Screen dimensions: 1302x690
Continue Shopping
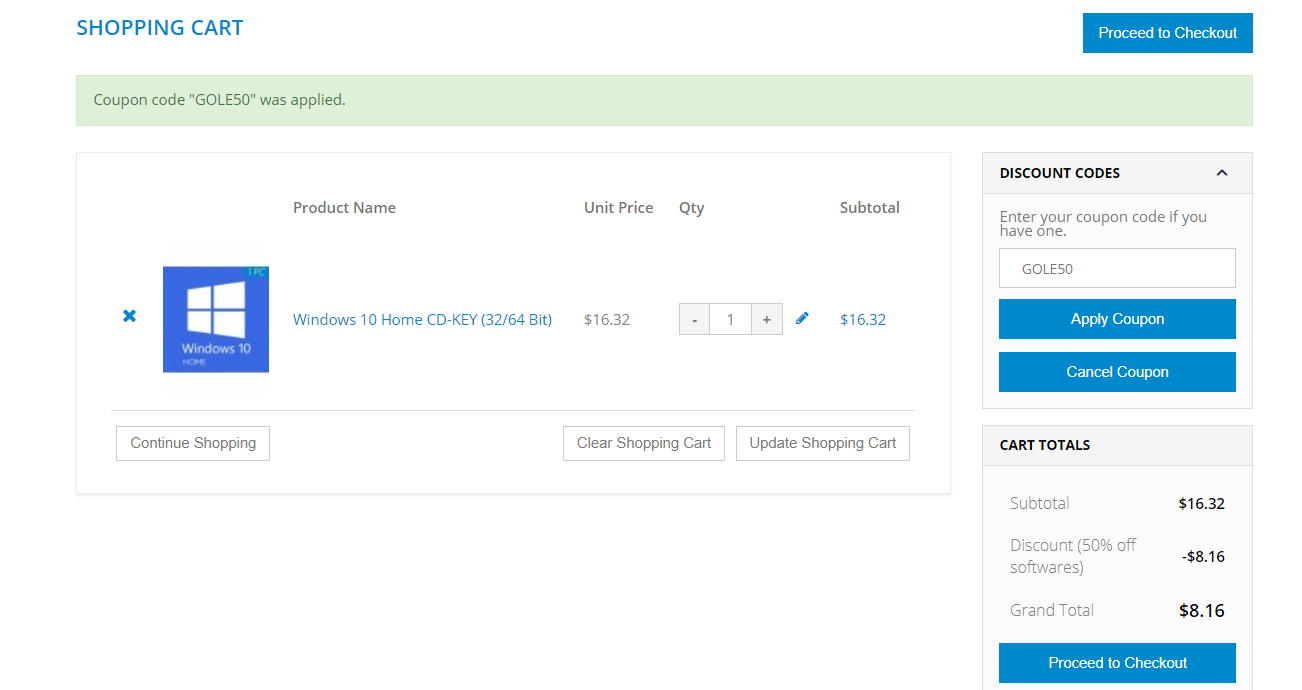[193, 443]
